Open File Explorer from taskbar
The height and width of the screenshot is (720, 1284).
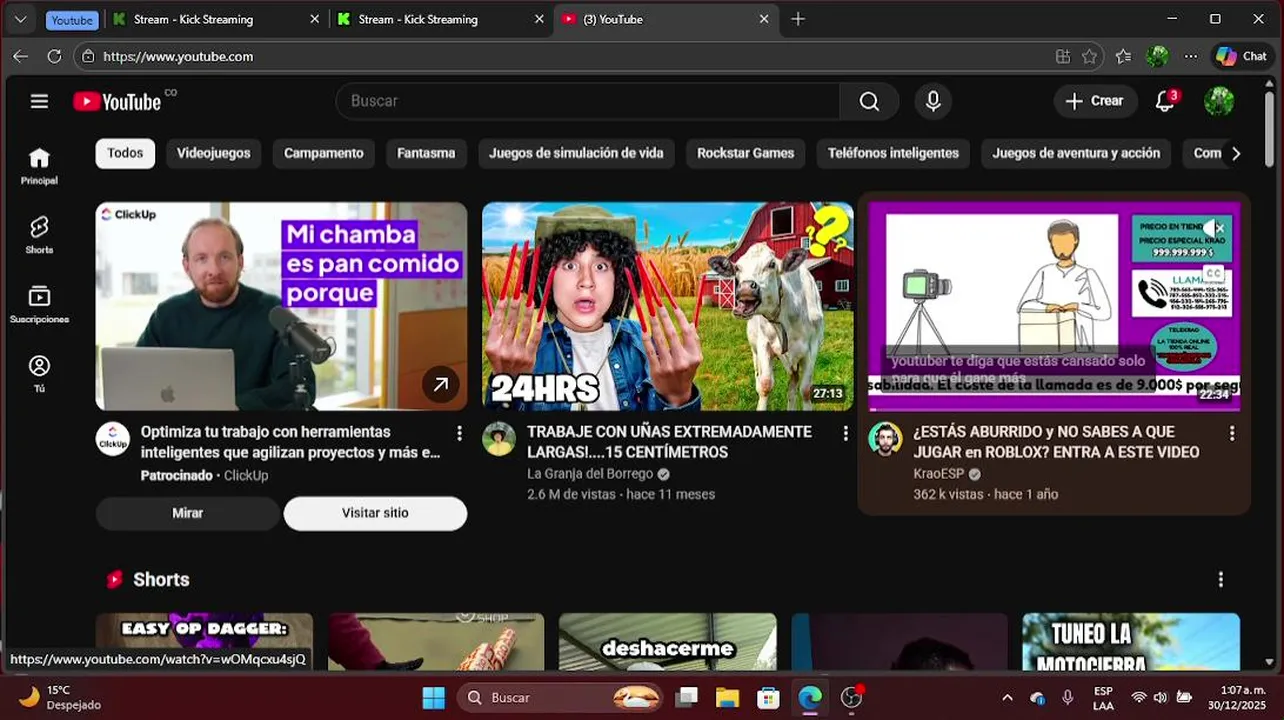click(x=727, y=698)
